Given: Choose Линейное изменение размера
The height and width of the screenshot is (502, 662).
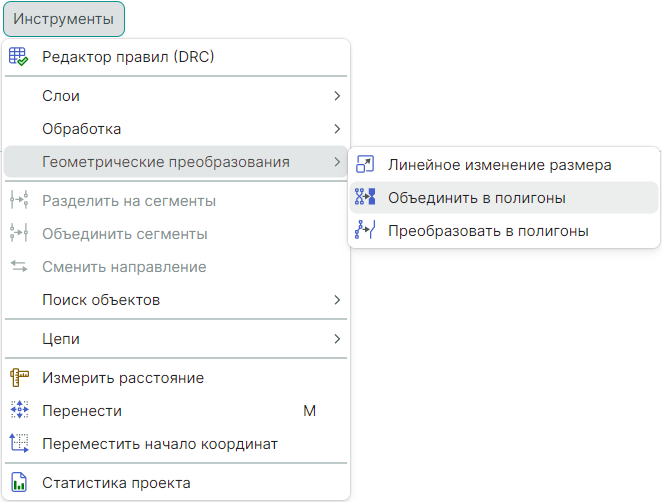Looking at the screenshot, I should [499, 165].
